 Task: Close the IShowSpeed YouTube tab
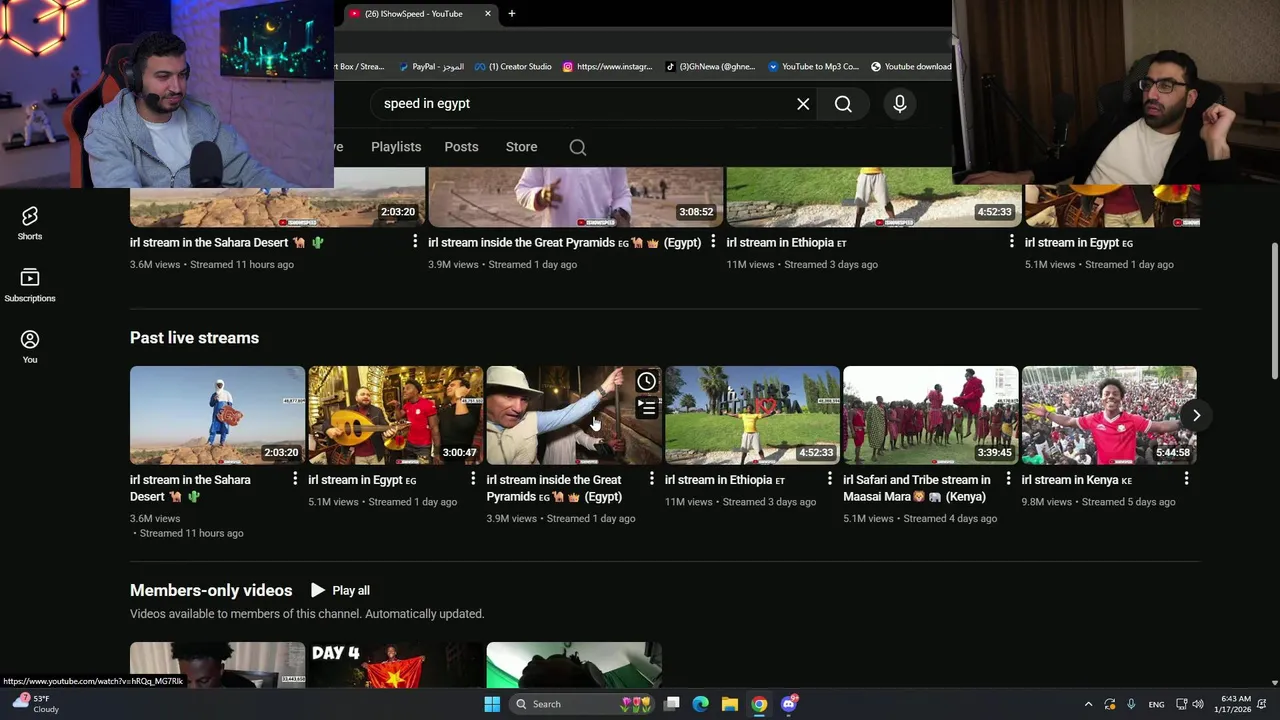pyautogui.click(x=488, y=13)
